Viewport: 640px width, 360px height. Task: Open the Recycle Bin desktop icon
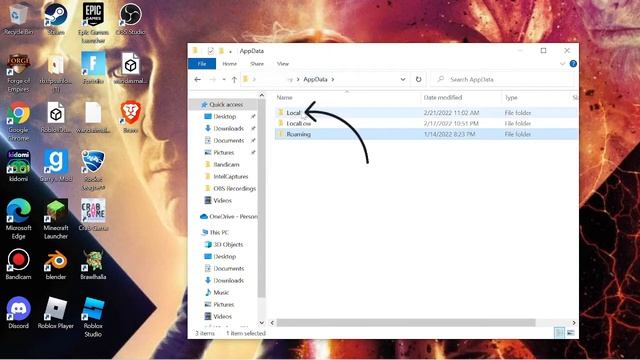18,19
